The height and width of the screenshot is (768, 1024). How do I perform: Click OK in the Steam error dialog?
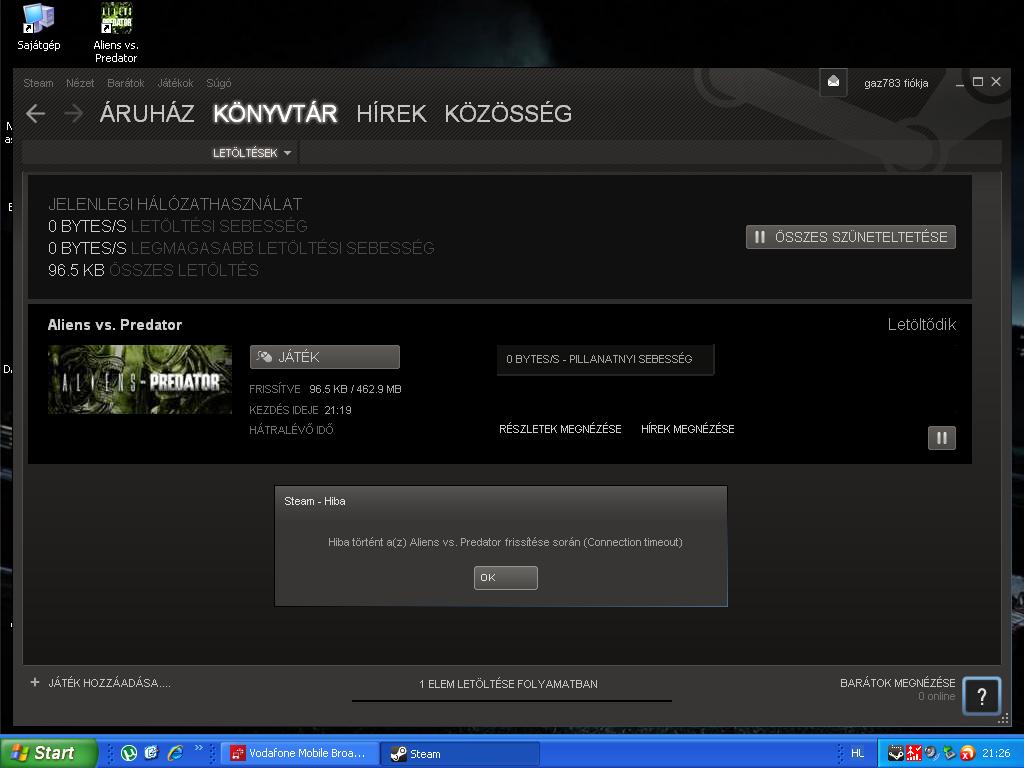[505, 578]
